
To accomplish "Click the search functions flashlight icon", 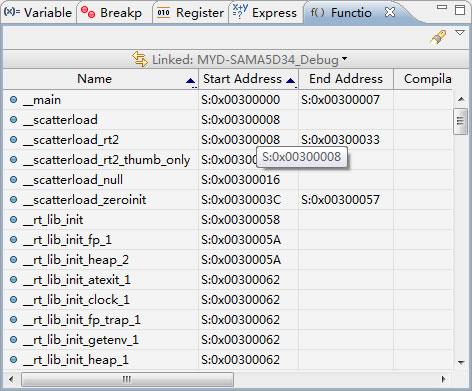I will (x=438, y=37).
